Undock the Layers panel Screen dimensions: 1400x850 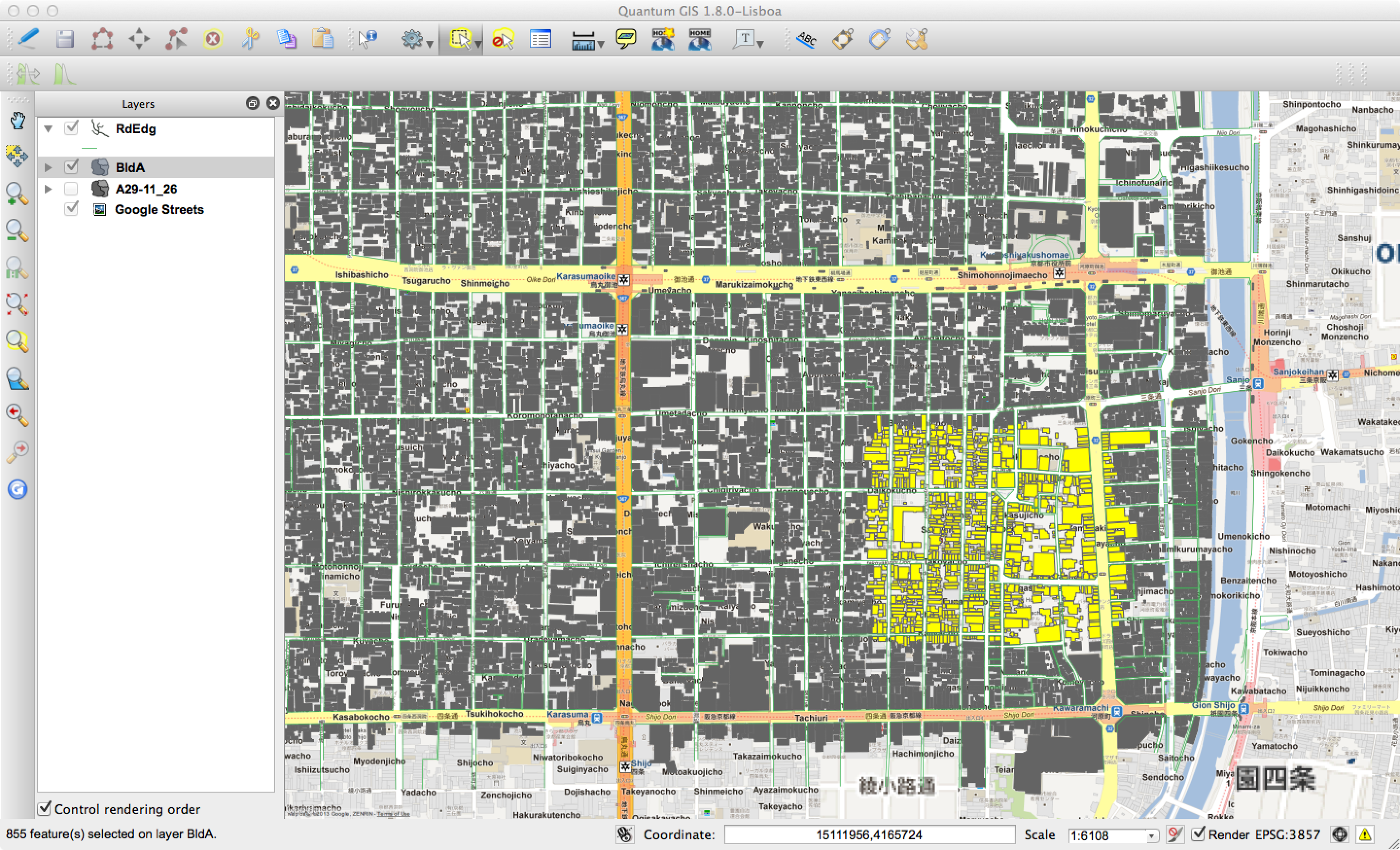pyautogui.click(x=252, y=103)
